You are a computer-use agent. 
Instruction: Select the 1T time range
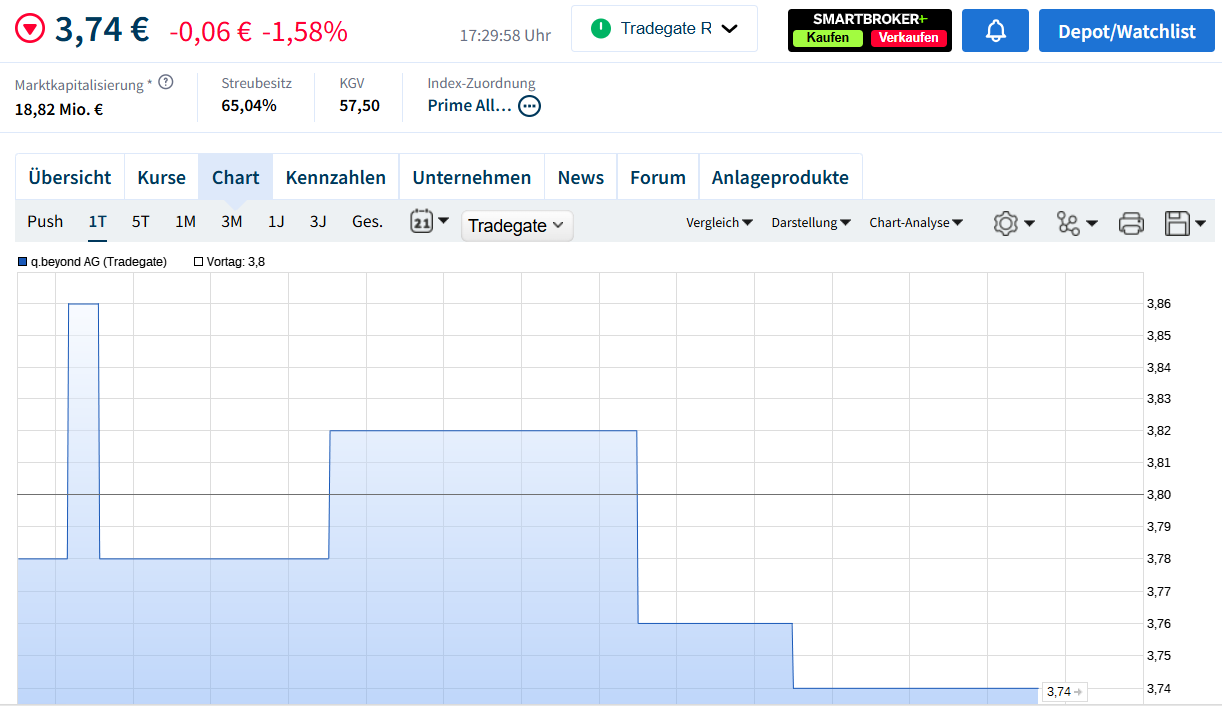pyautogui.click(x=97, y=221)
